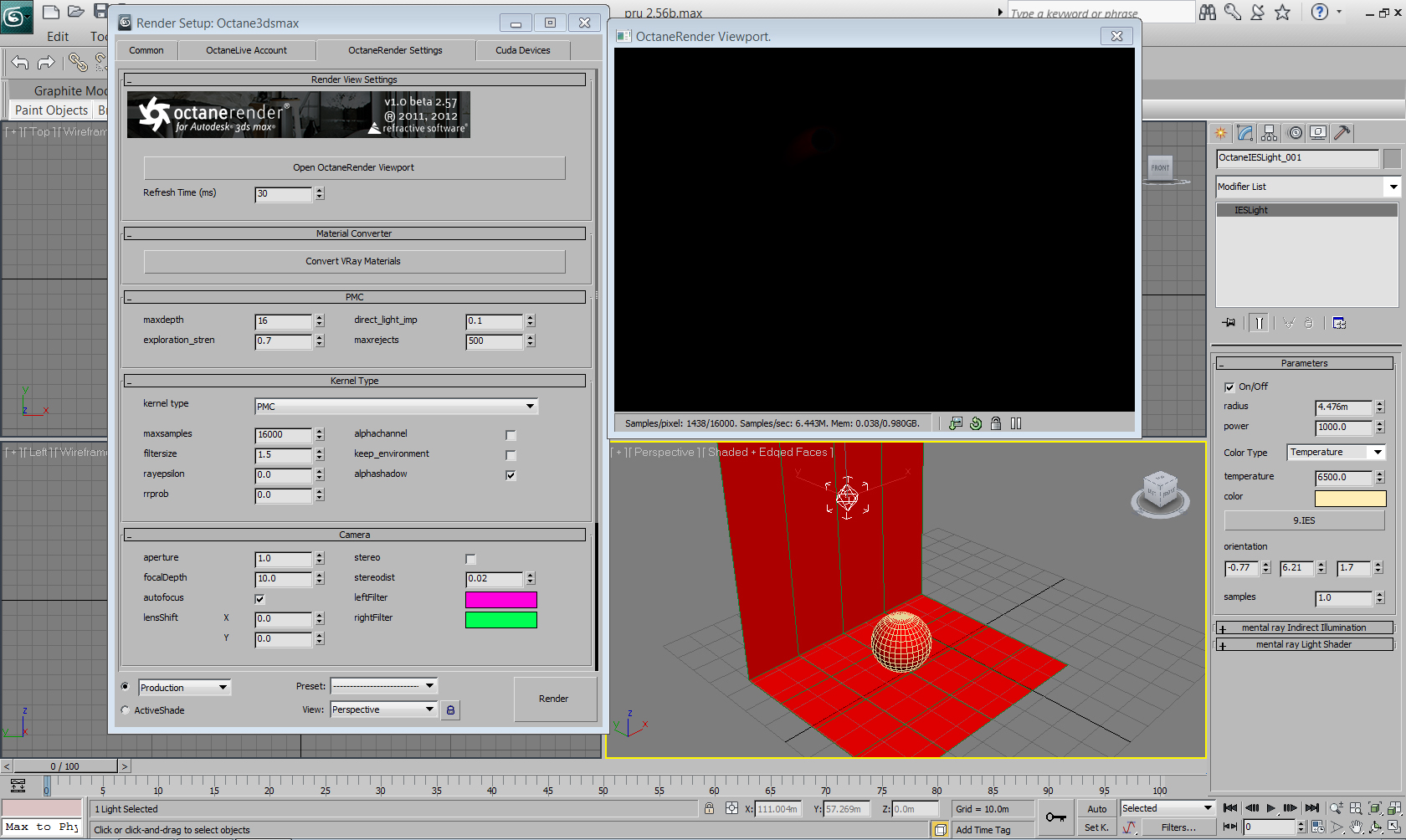Open the Color Type Temperature dropdown
Viewport: 1406px width, 840px height.
point(1337,453)
